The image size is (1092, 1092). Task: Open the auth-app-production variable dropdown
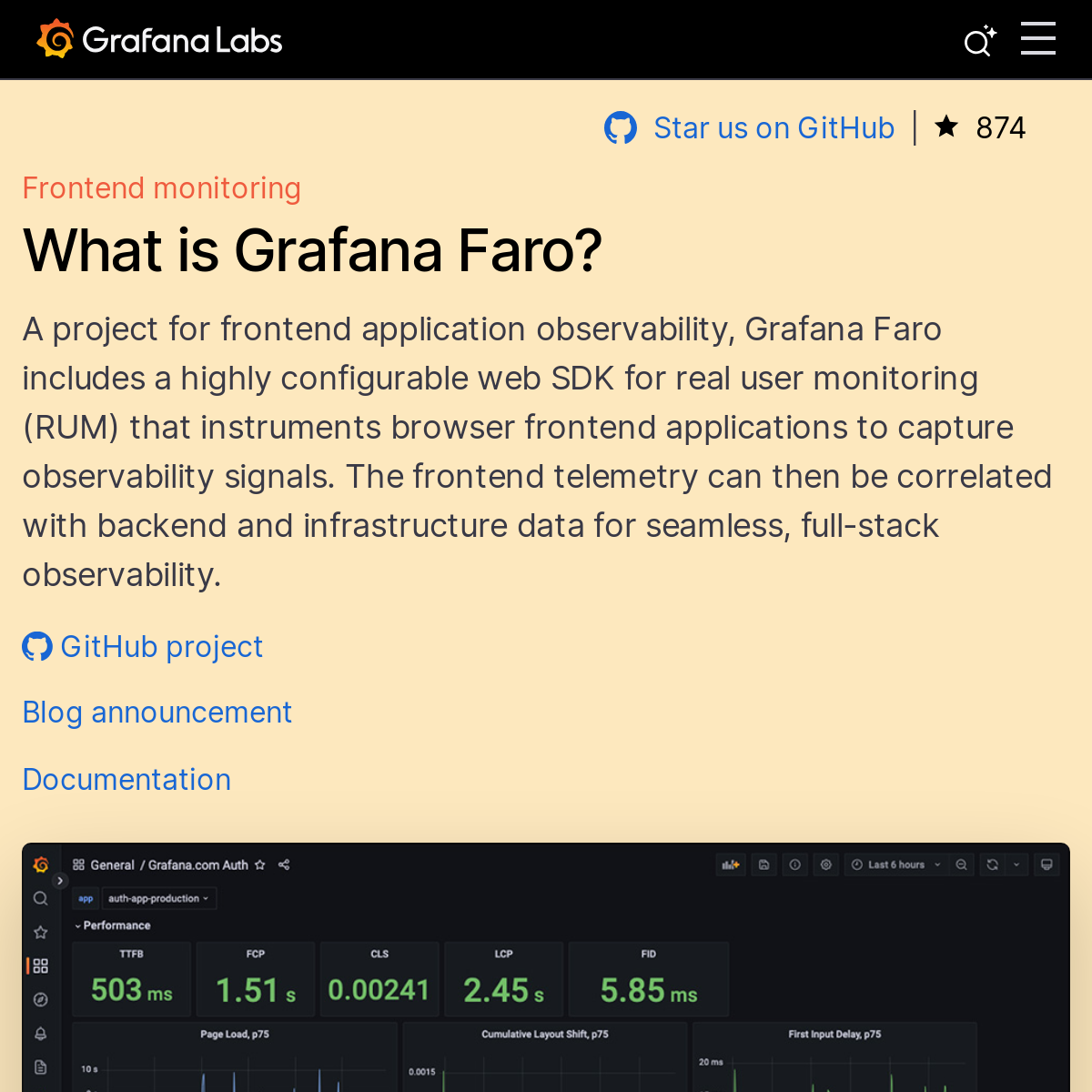158,898
